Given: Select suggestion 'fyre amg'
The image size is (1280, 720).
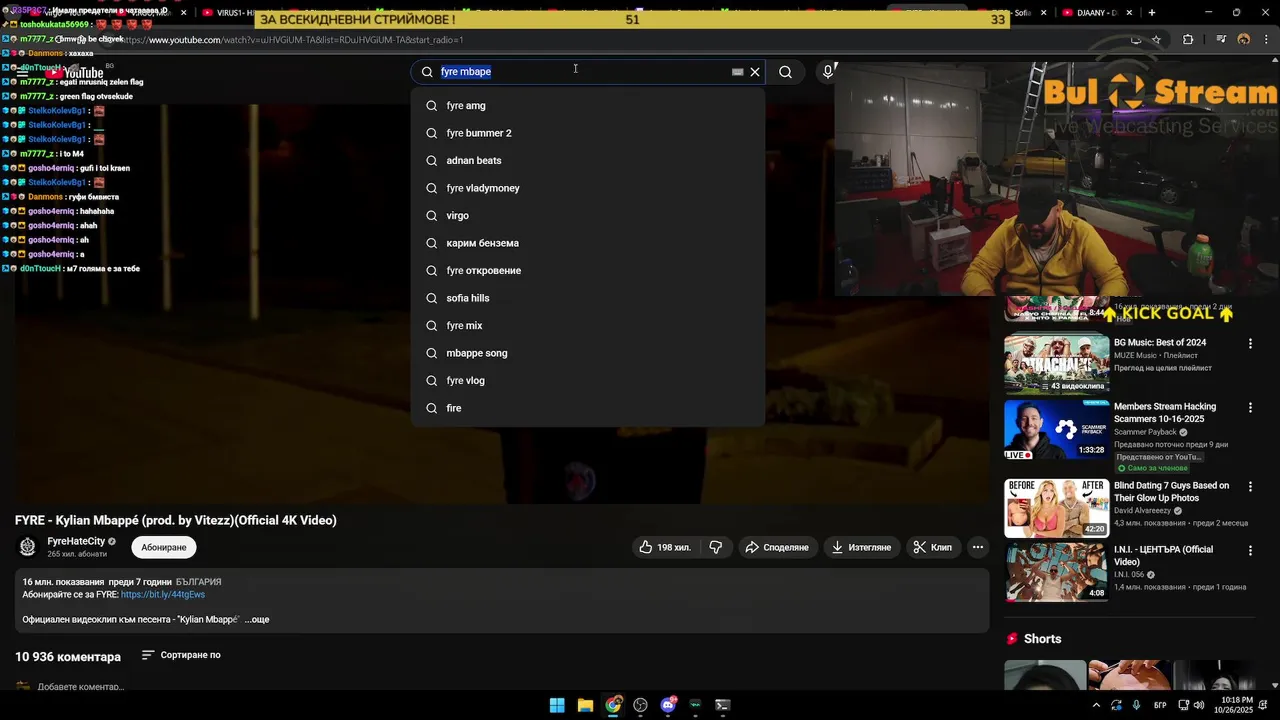Looking at the screenshot, I should tap(588, 105).
